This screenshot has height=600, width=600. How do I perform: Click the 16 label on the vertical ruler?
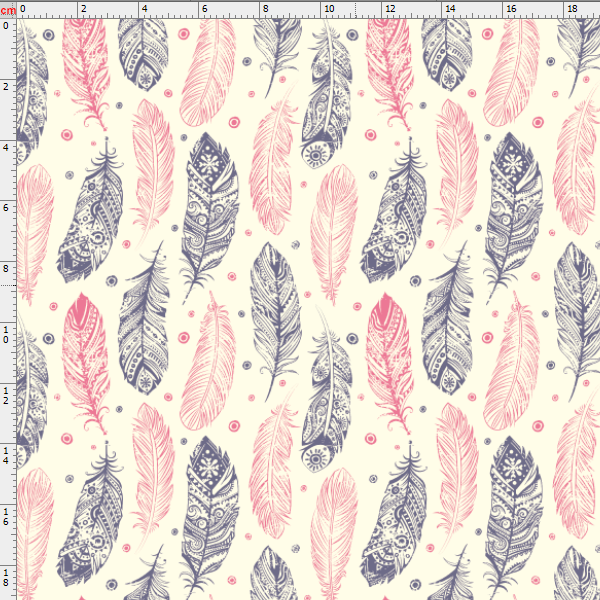[x=5, y=517]
